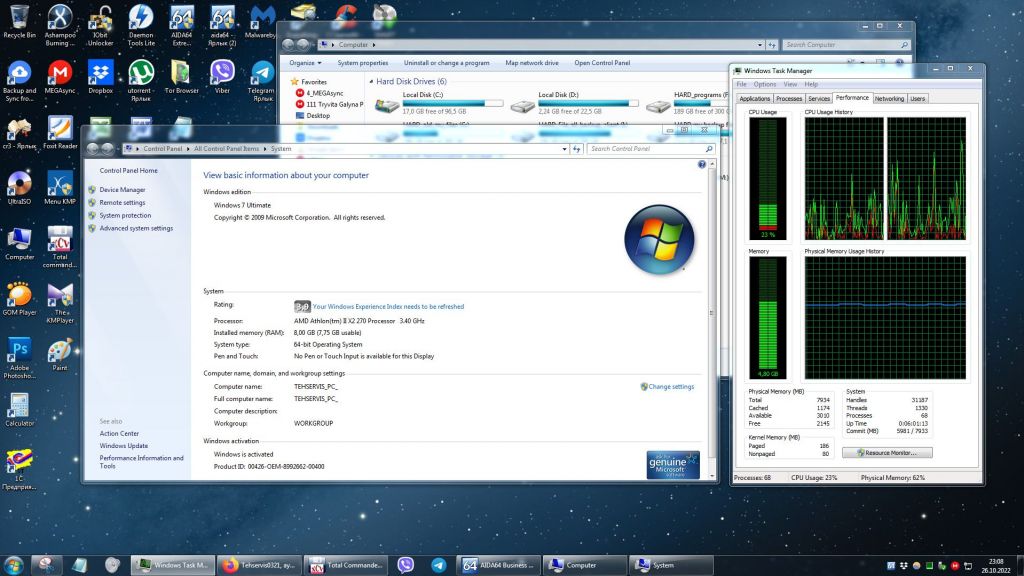This screenshot has width=1024, height=576.
Task: Launch Calculator desktop shortcut
Action: (x=19, y=410)
